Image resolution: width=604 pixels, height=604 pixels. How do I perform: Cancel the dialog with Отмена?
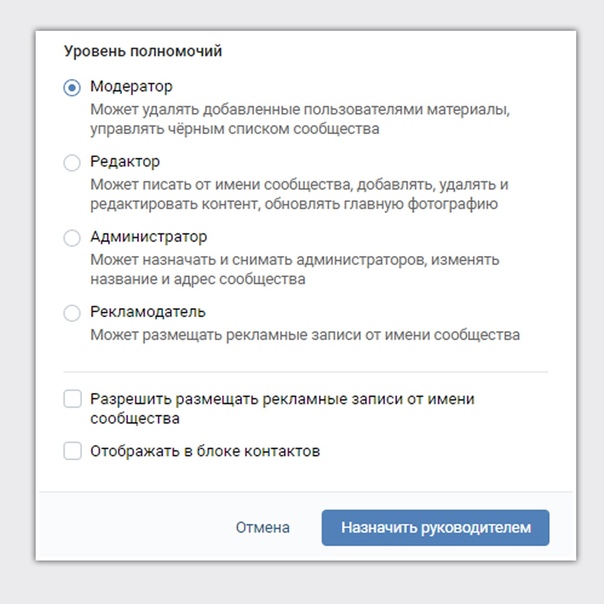pos(263,527)
